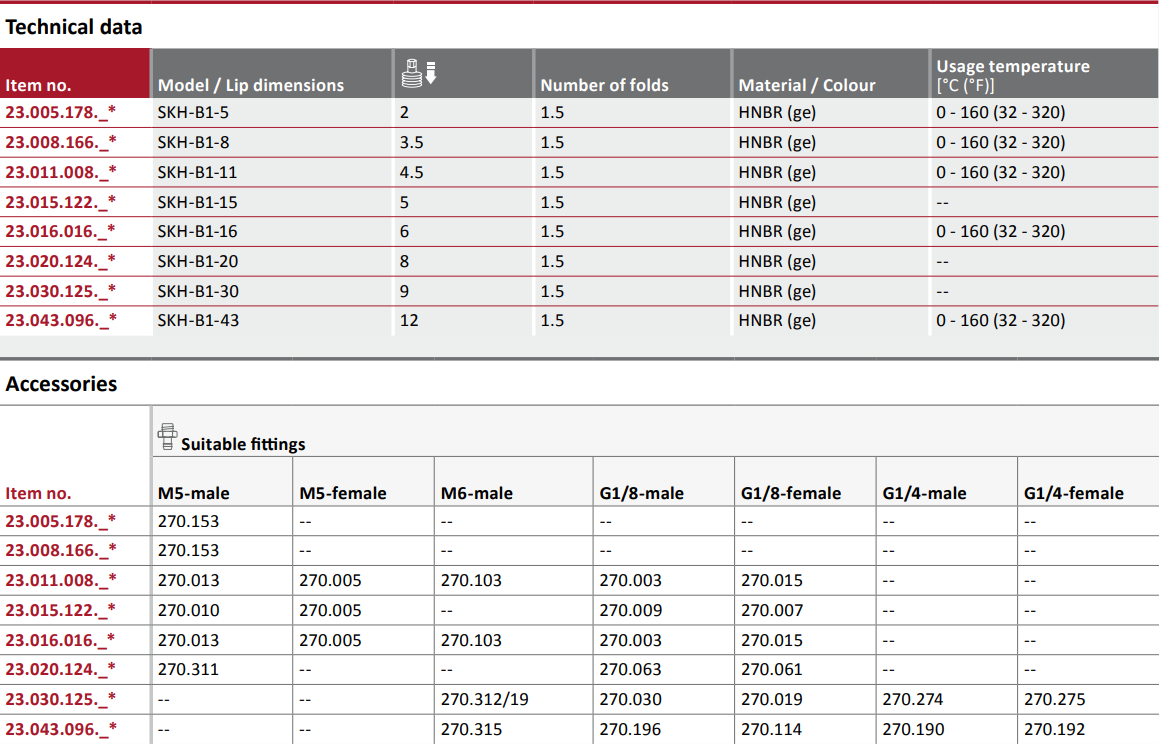The image size is (1159, 744).
Task: Click the Item no. header in the Technical data table
Action: 38,85
